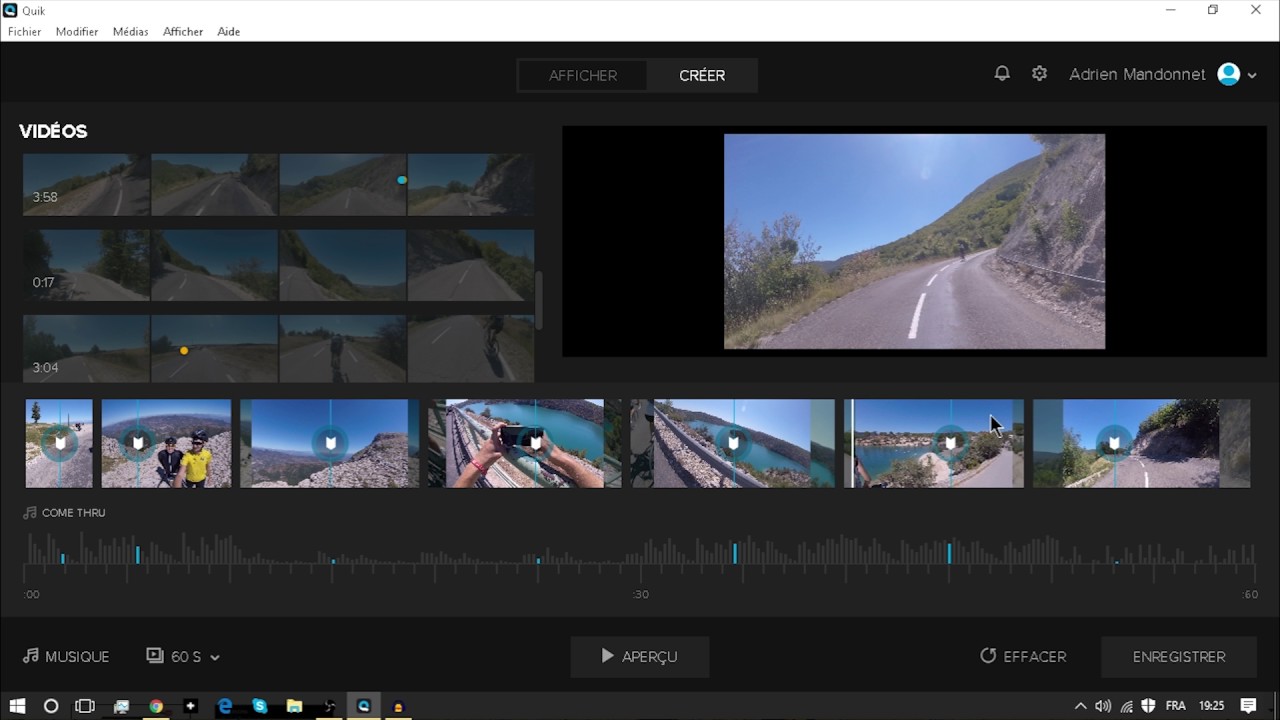The image size is (1280, 720).
Task: Click the EFFACER button
Action: (x=1023, y=657)
